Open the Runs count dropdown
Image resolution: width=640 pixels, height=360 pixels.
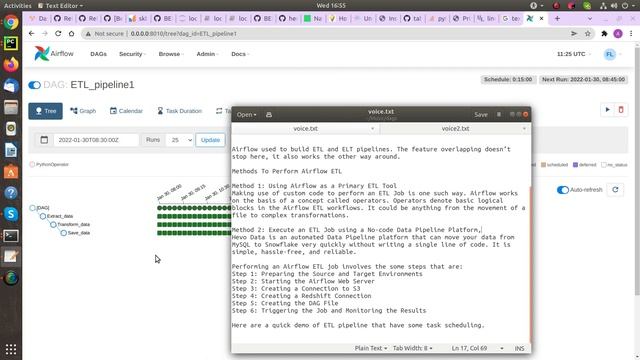click(x=180, y=140)
